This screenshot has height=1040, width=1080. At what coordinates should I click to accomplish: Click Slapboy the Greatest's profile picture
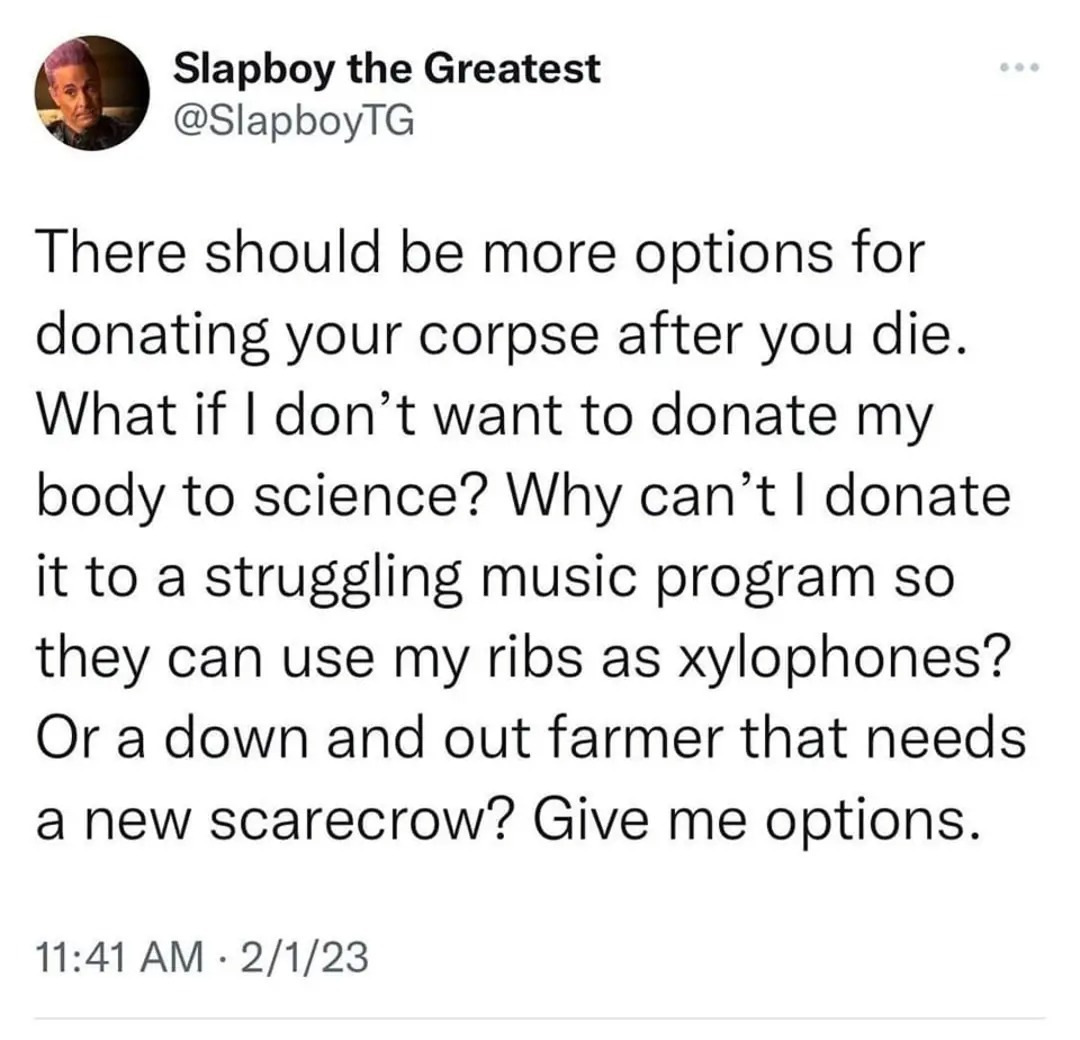pyautogui.click(x=92, y=93)
